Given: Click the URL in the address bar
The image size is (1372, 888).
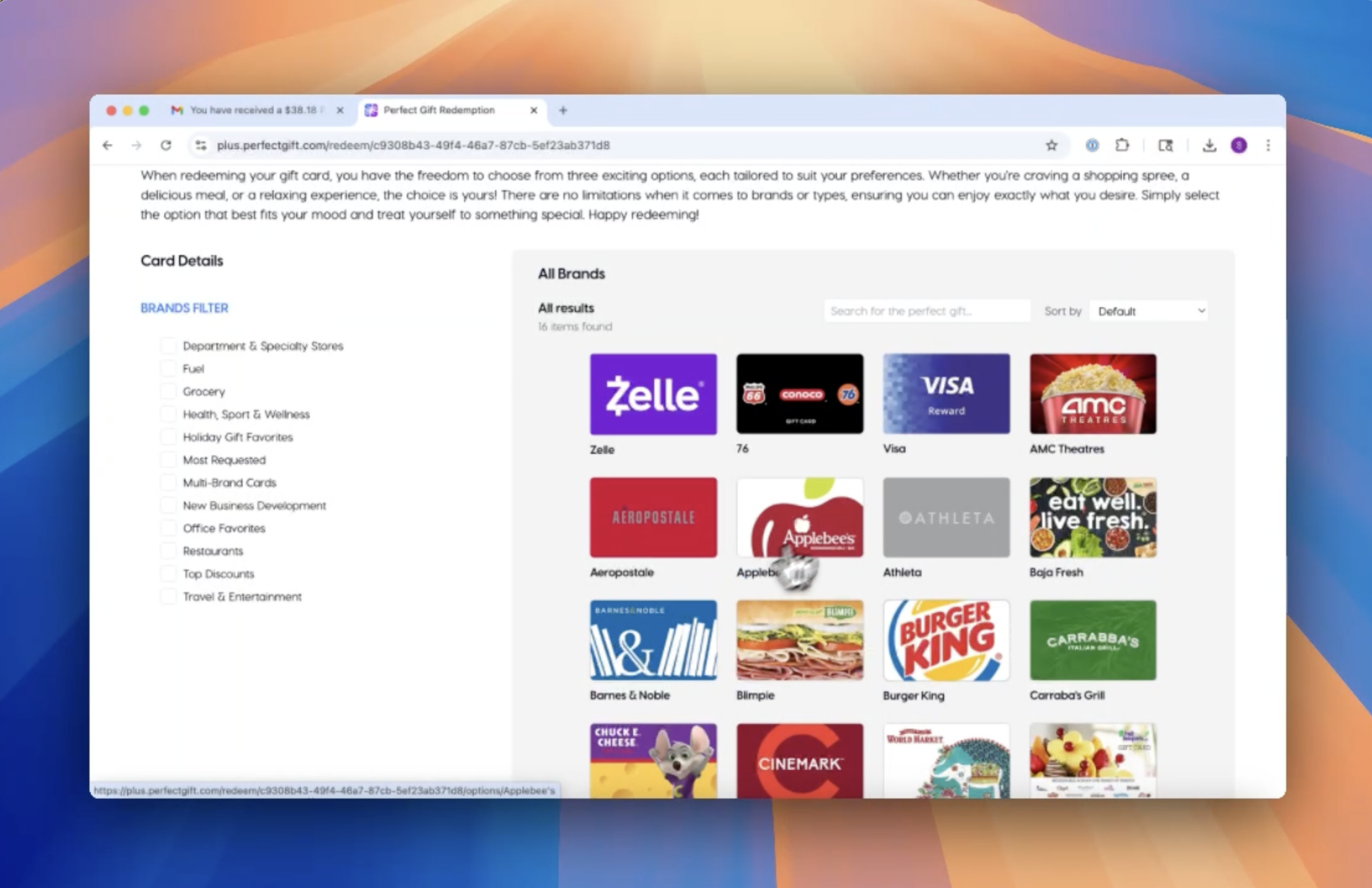Looking at the screenshot, I should (413, 146).
